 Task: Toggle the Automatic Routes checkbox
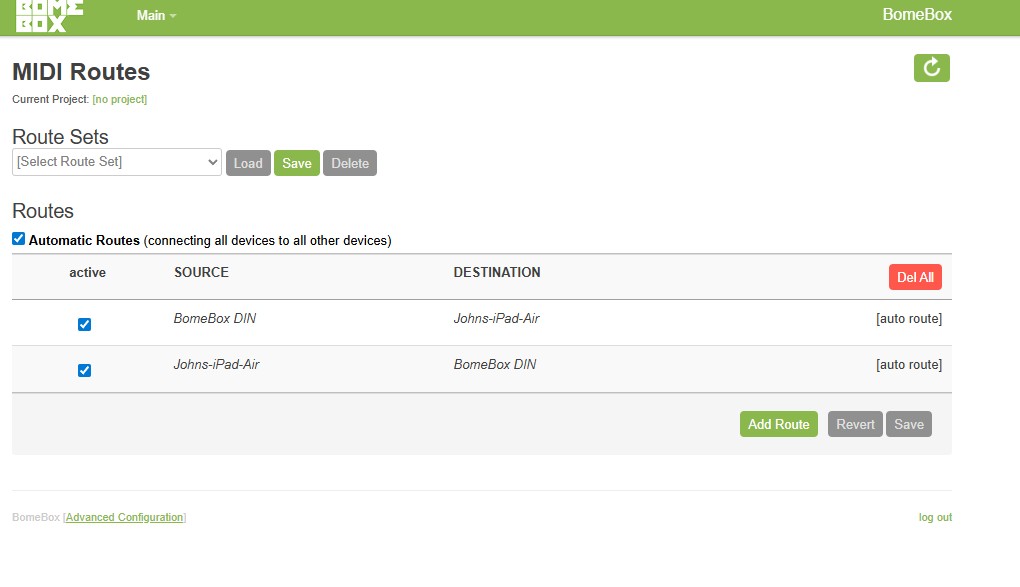(18, 239)
